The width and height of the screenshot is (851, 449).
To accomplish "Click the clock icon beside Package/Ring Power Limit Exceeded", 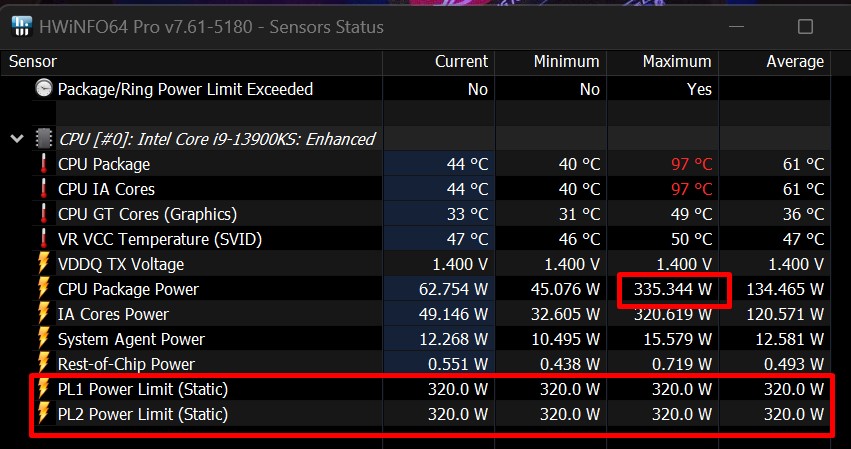I will click(x=43, y=88).
